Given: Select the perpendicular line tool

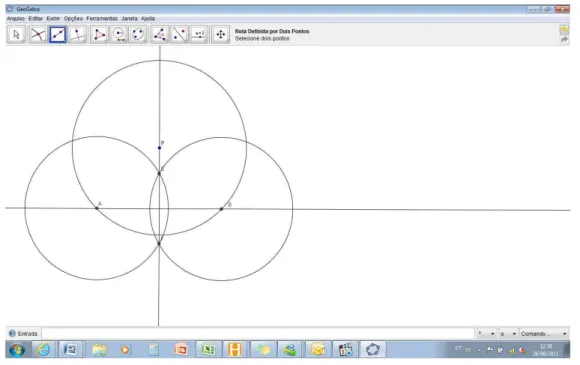Looking at the screenshot, I should pyautogui.click(x=77, y=34).
